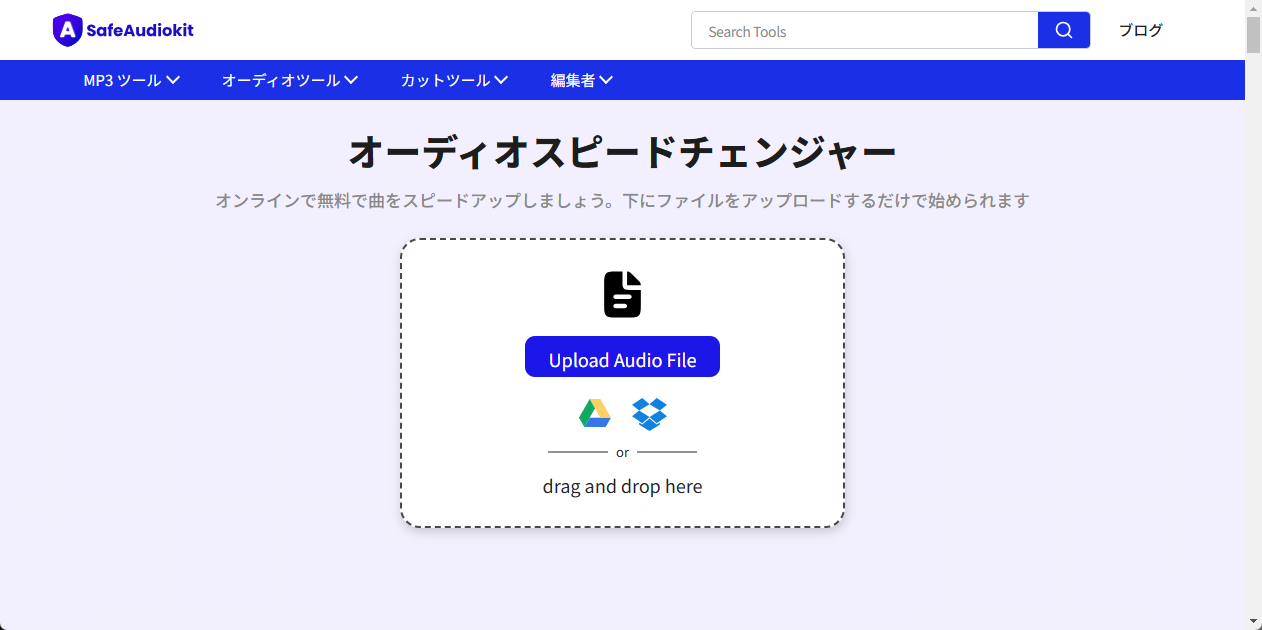Expand the MP3 ツール dropdown
This screenshot has height=630, width=1262.
pyautogui.click(x=131, y=80)
